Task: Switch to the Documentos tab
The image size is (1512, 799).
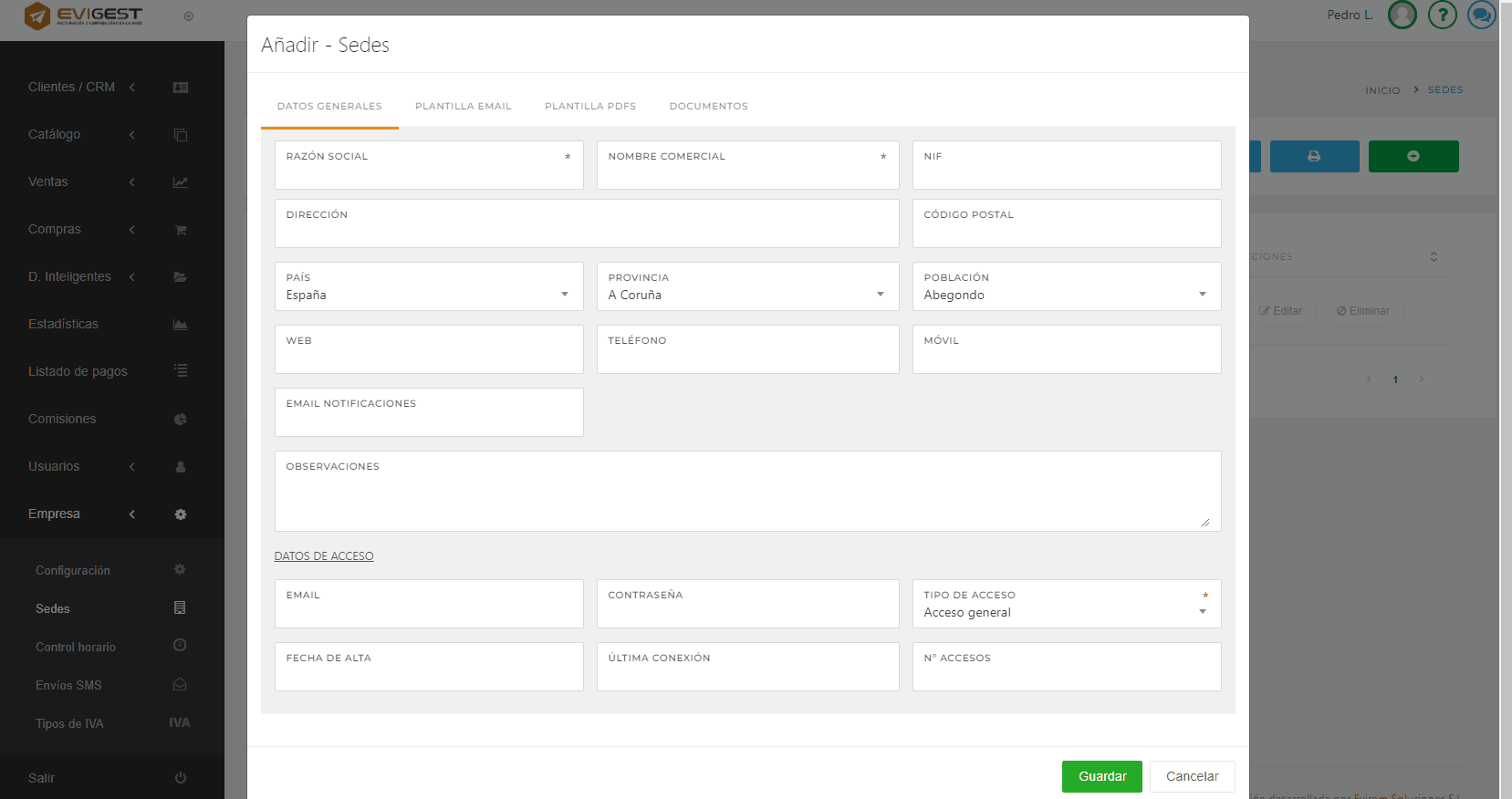Action: [708, 106]
